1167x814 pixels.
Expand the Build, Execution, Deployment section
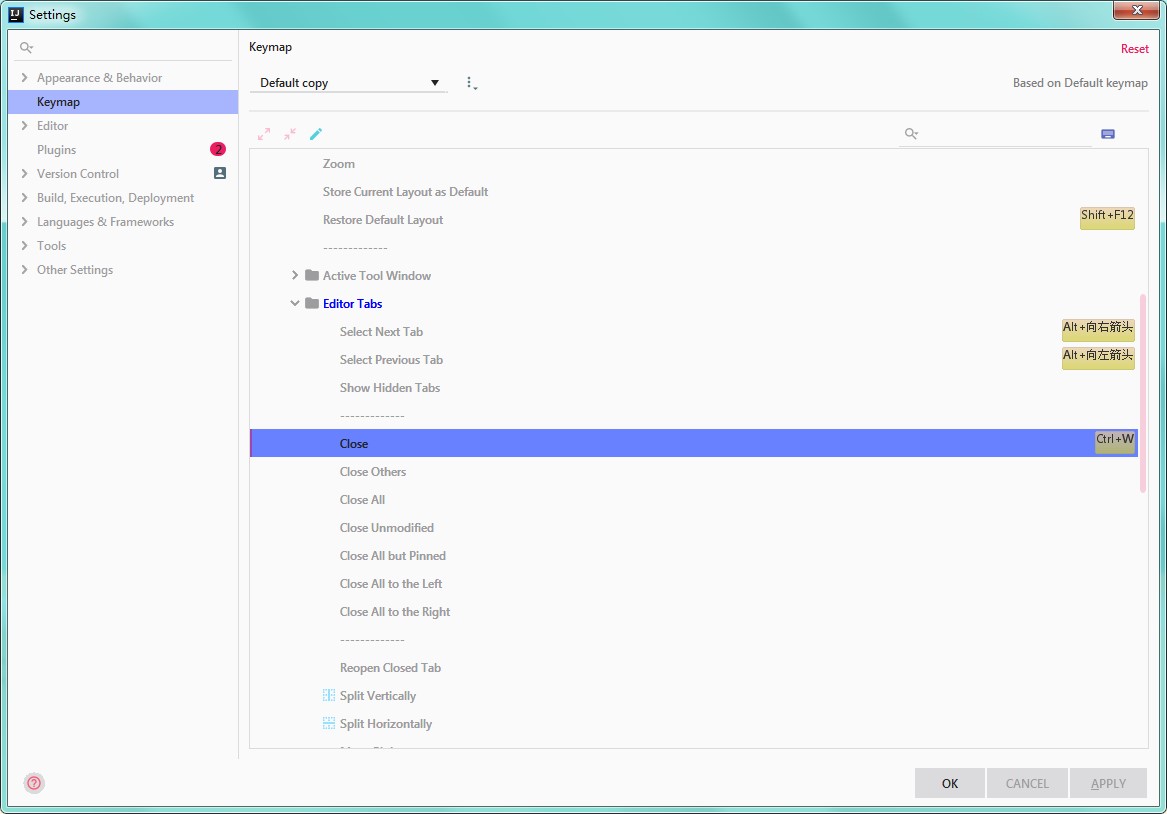(x=24, y=198)
